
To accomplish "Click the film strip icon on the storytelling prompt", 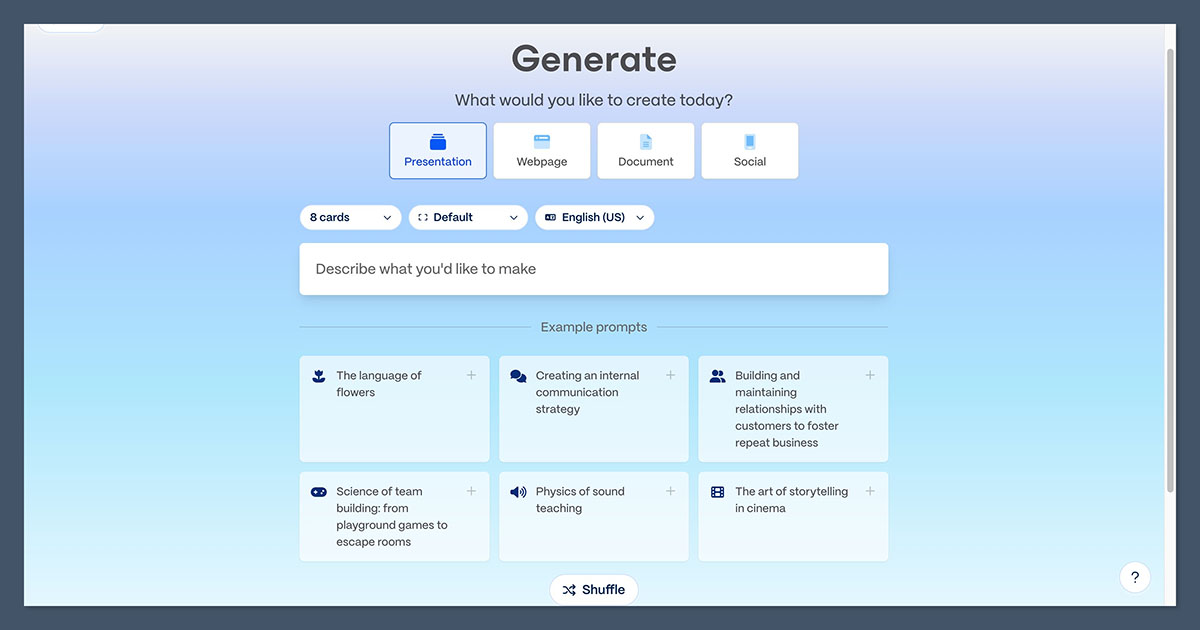I will point(716,491).
